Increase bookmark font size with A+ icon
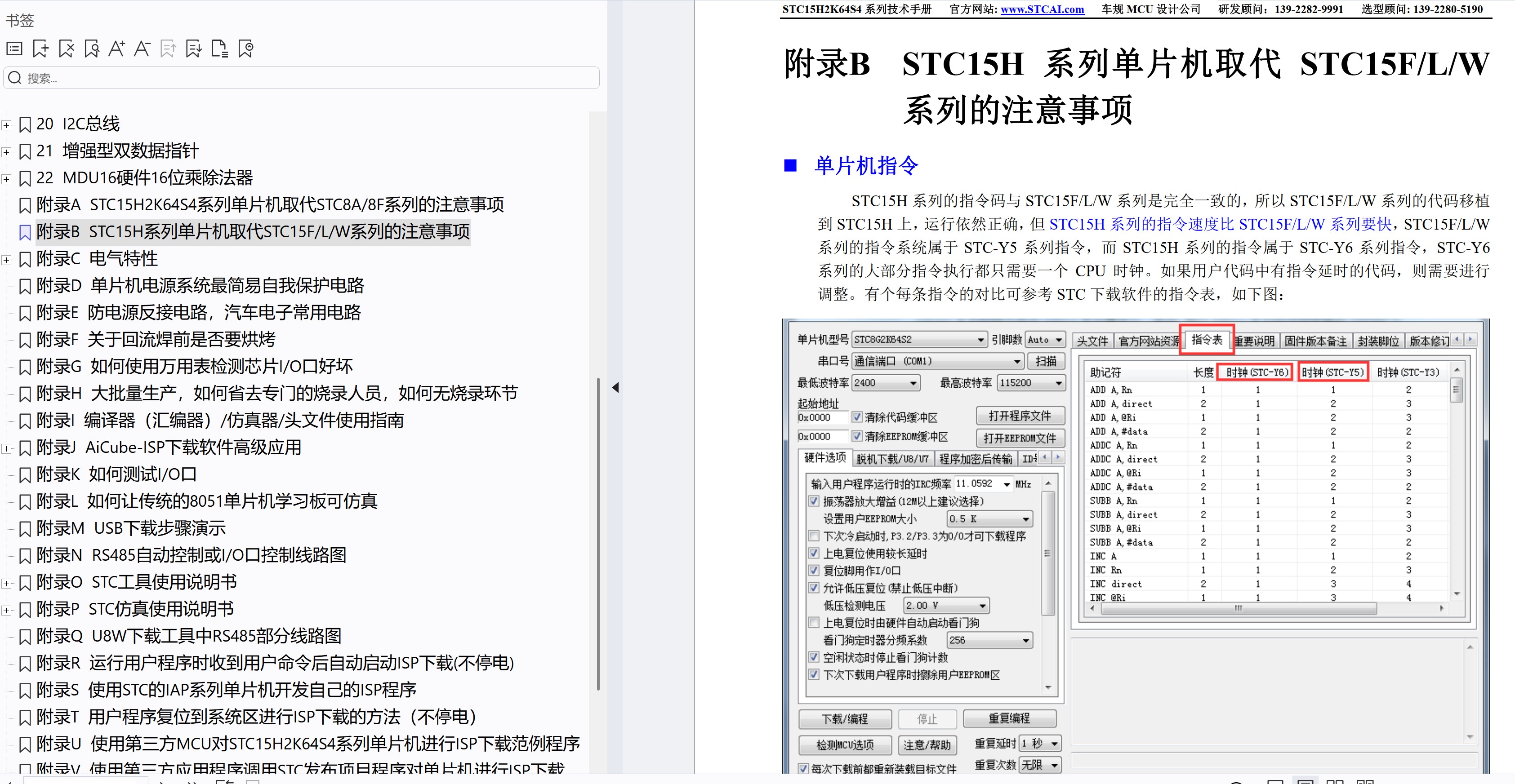1515x784 pixels. (x=116, y=49)
